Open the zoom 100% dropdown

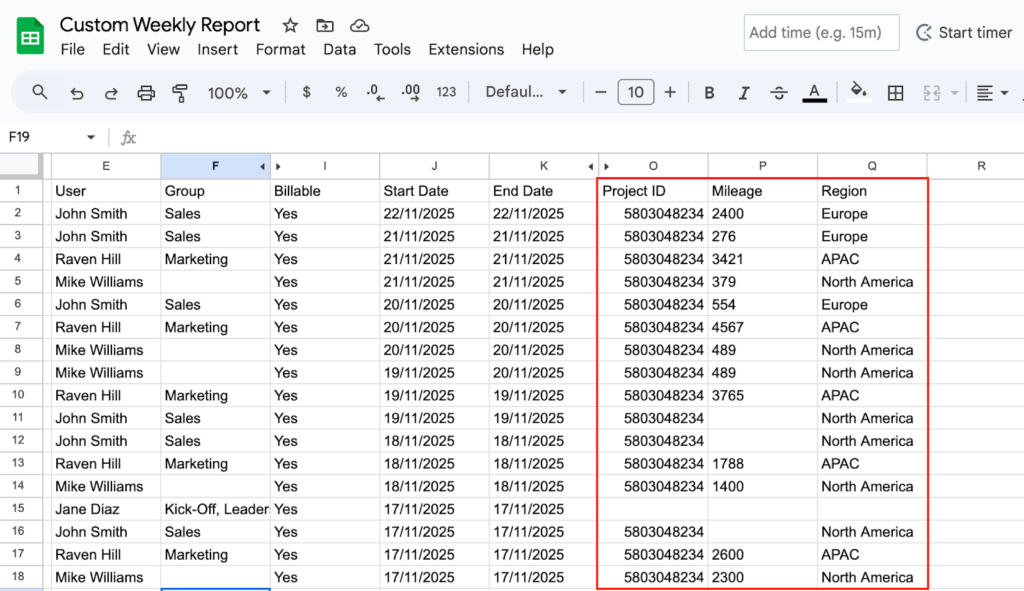coord(239,93)
